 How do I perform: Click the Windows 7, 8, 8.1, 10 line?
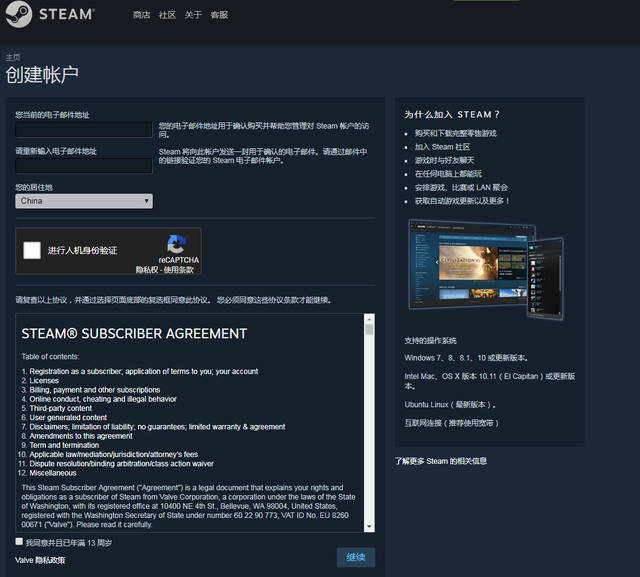[467, 358]
